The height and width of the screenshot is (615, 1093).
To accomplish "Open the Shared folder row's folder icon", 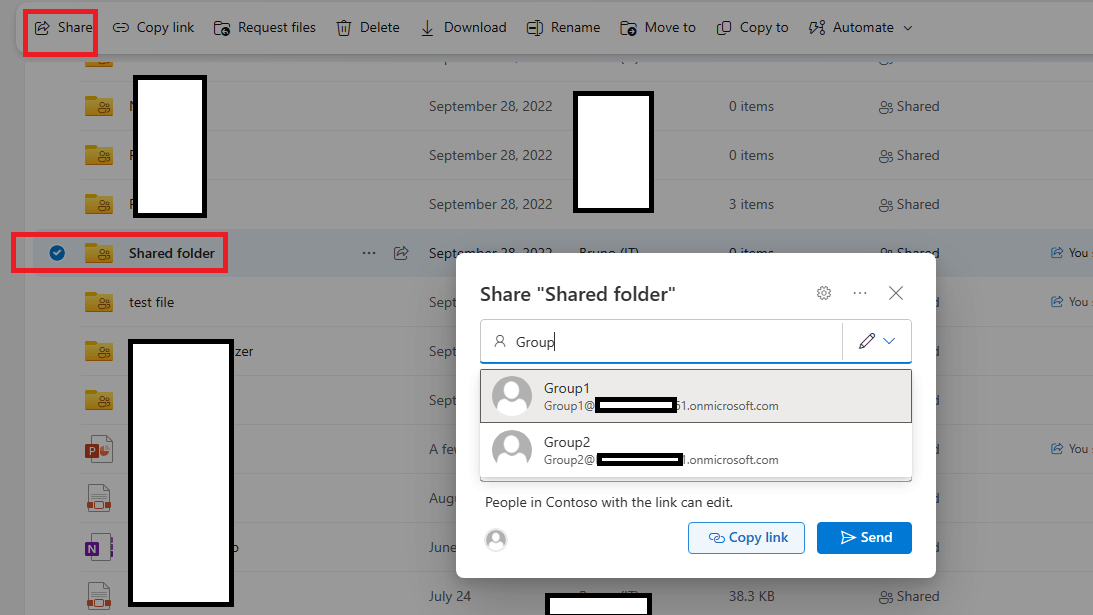I will click(99, 253).
